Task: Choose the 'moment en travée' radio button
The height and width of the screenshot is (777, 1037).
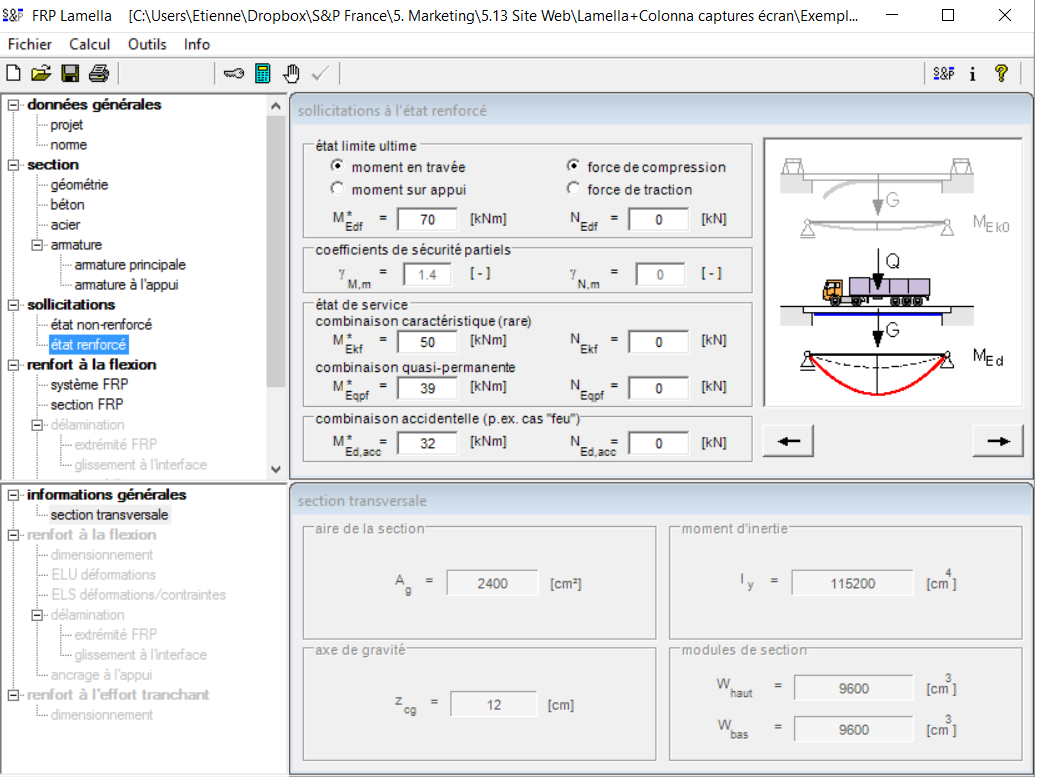Action: (x=337, y=167)
